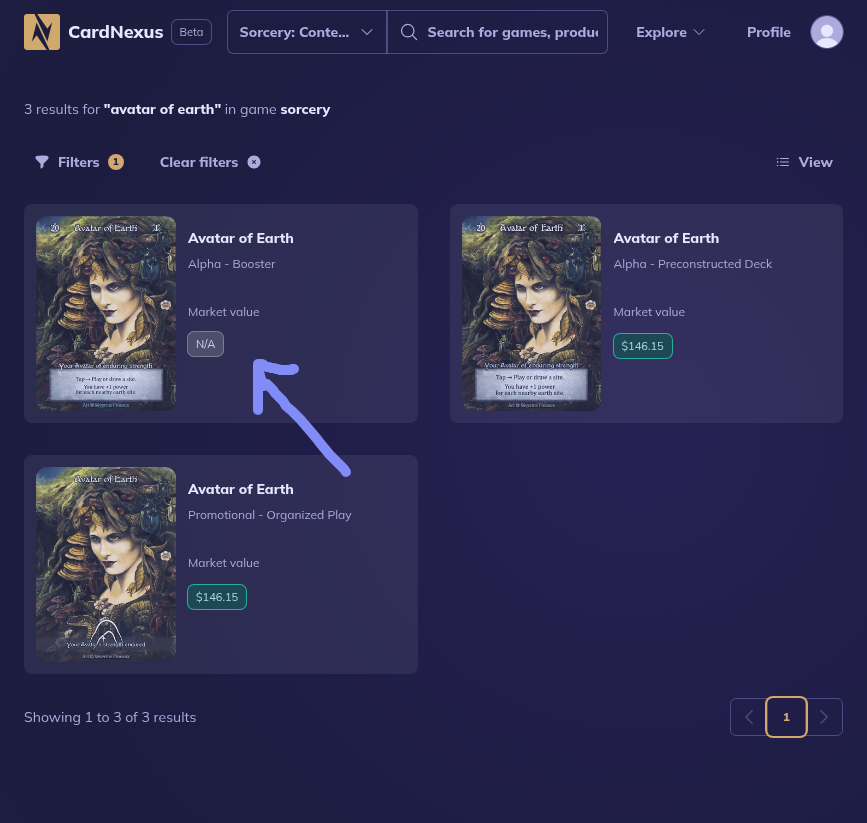Screen dimensions: 867x823
Task: Open the Profile menu item
Action: pos(768,32)
